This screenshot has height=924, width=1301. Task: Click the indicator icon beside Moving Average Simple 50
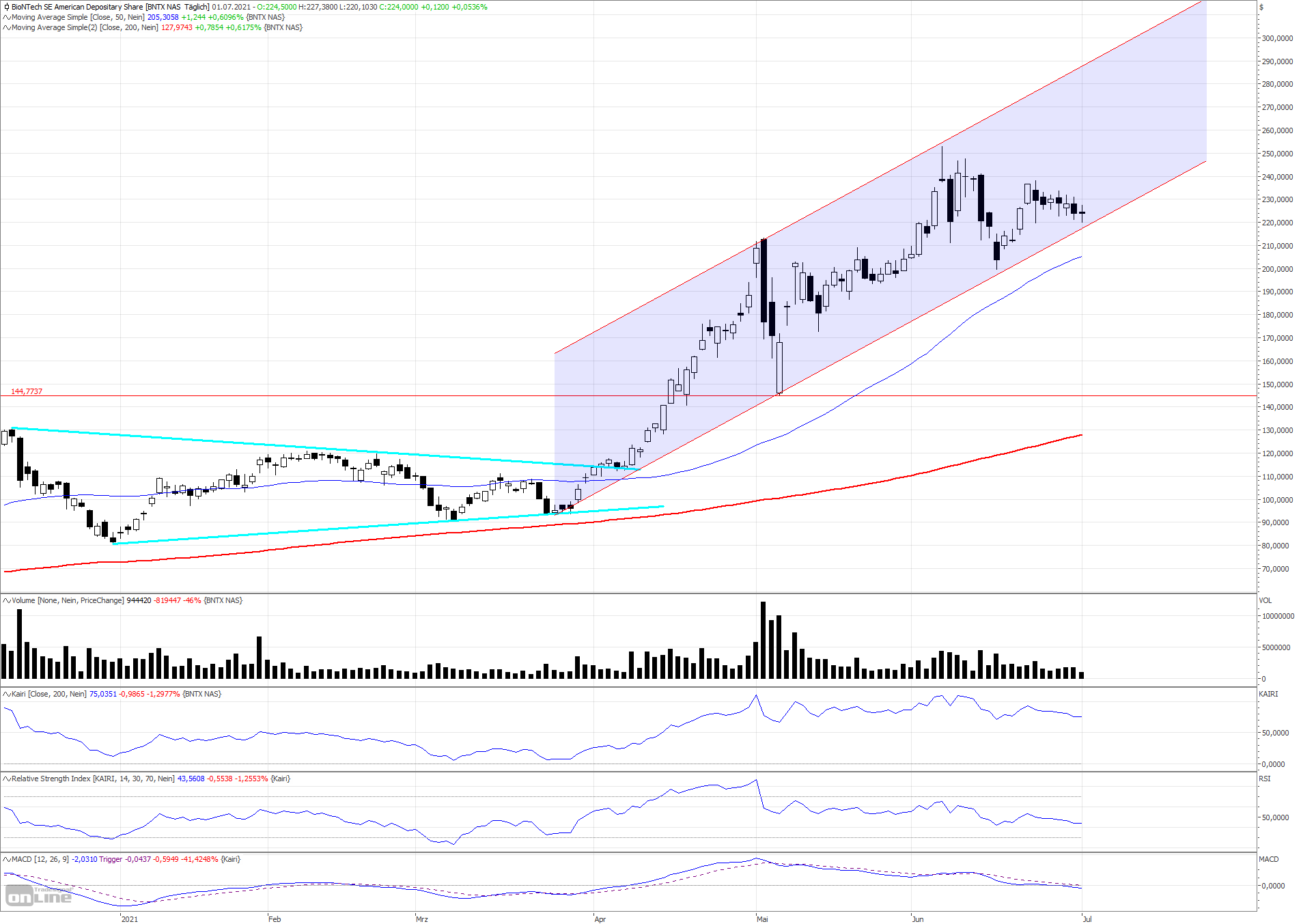pyautogui.click(x=7, y=17)
